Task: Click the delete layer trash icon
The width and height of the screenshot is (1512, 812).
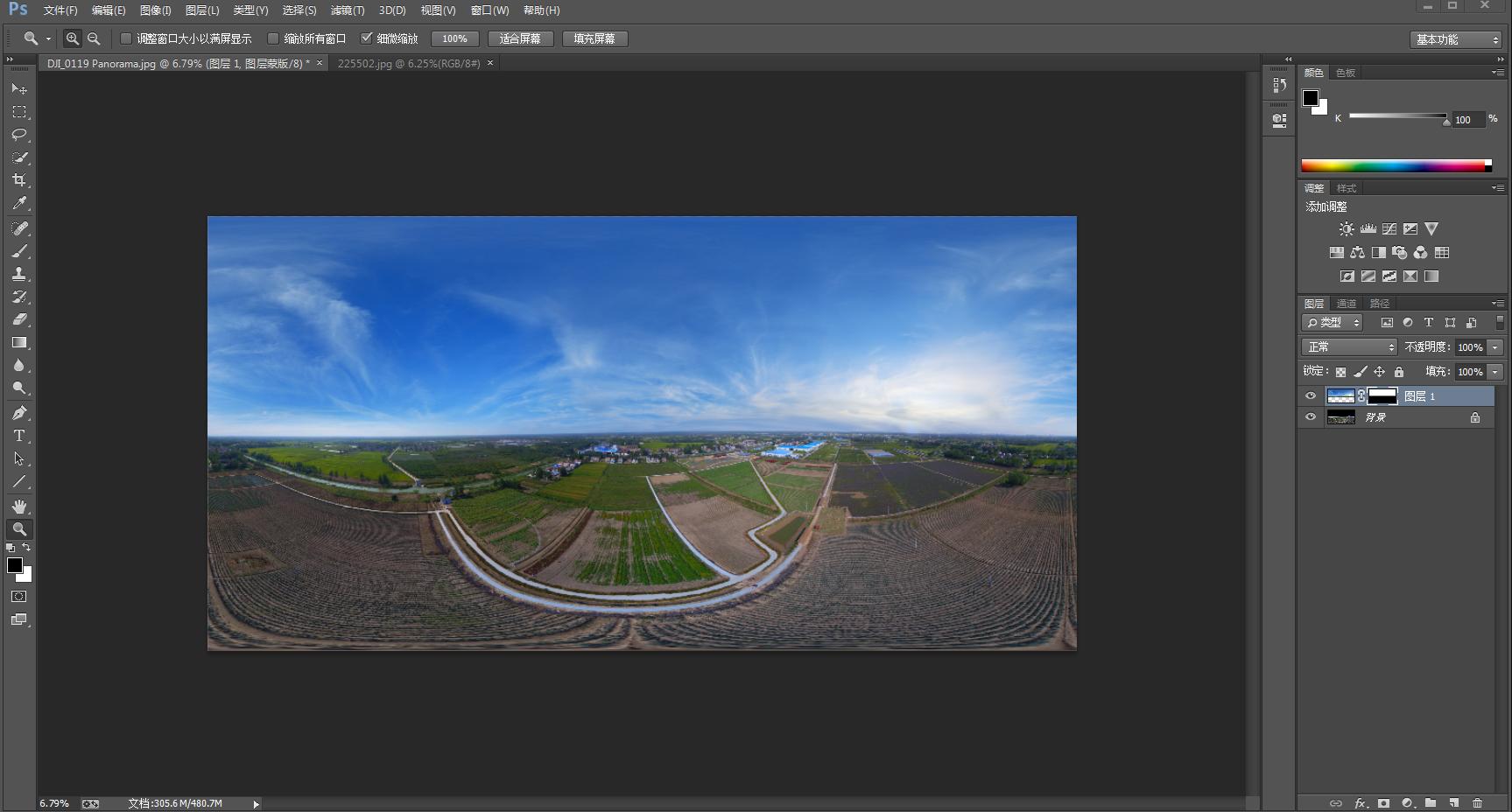Action: [x=1478, y=802]
